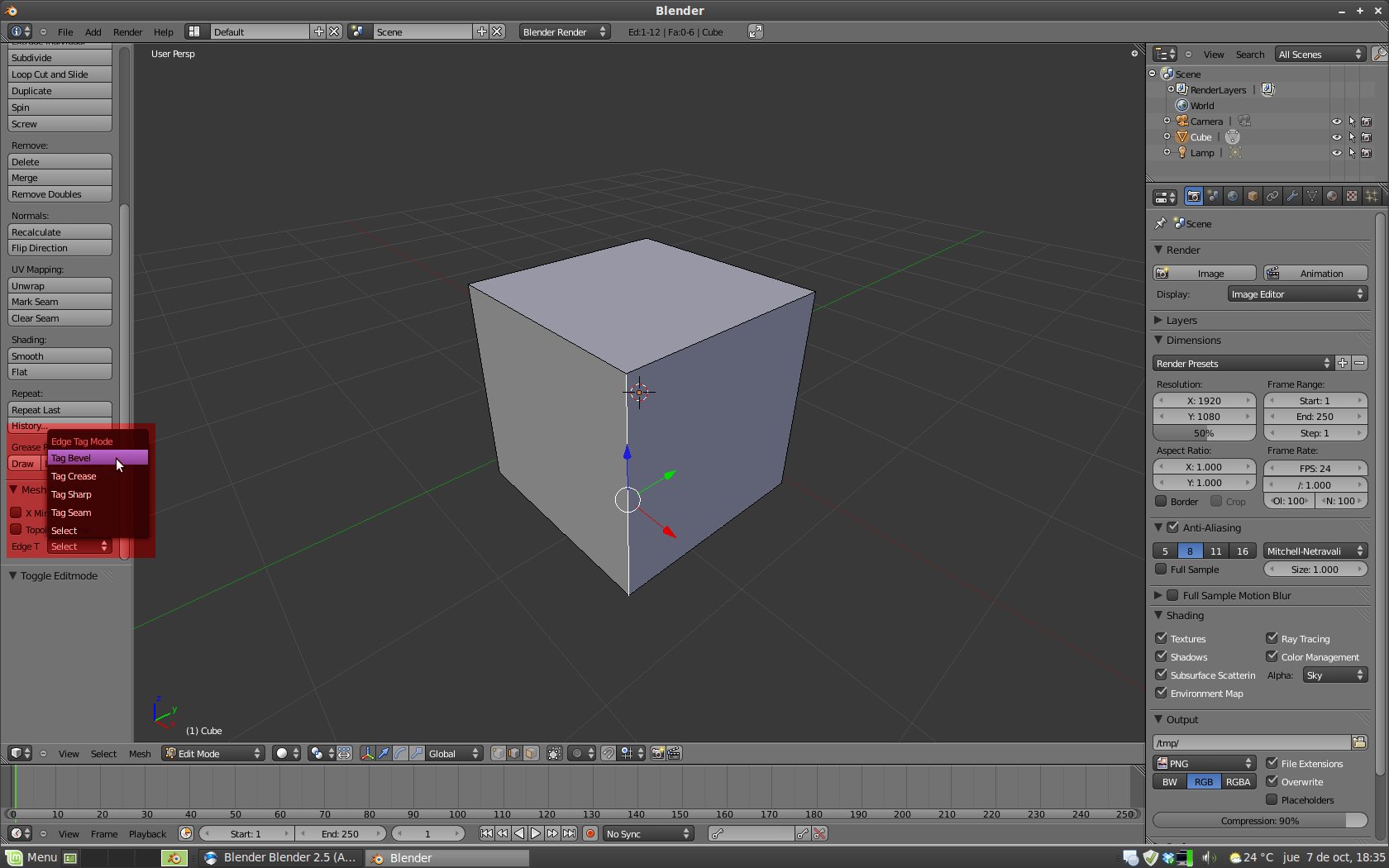Screen dimensions: 1389x868
Task: Open the Render context properties tab
Action: [1193, 196]
